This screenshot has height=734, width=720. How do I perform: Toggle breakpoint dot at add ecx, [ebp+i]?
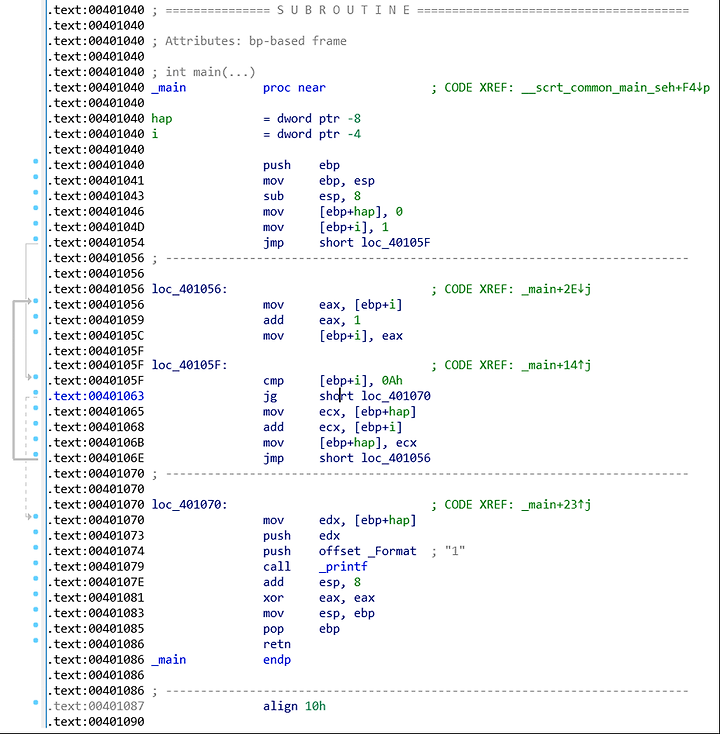pyautogui.click(x=36, y=423)
